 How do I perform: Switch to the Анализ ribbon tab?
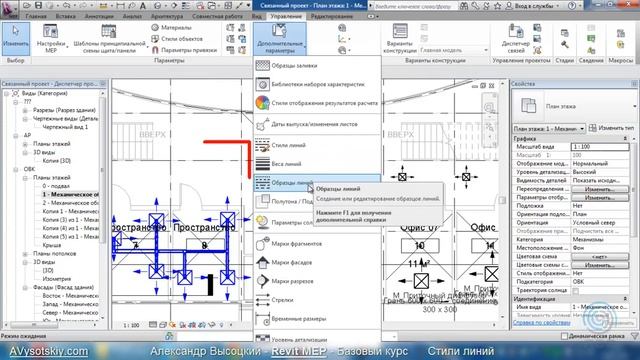[x=132, y=16]
